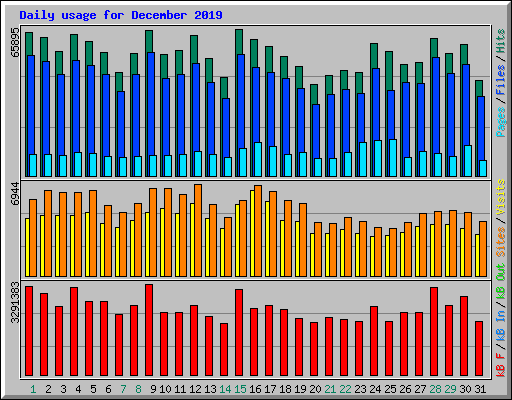Click green weekend day label 7
The height and width of the screenshot is (400, 512).
point(123,389)
